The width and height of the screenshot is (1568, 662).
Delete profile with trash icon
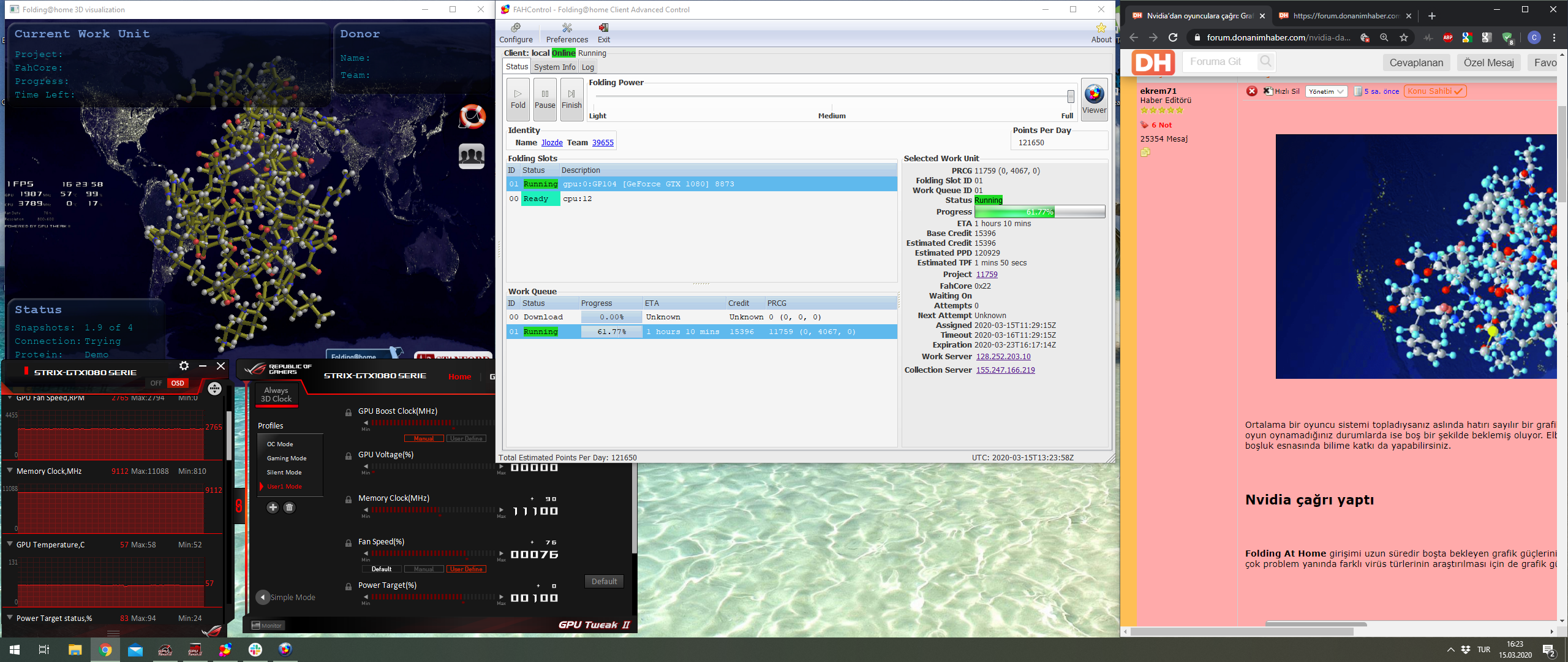(290, 507)
